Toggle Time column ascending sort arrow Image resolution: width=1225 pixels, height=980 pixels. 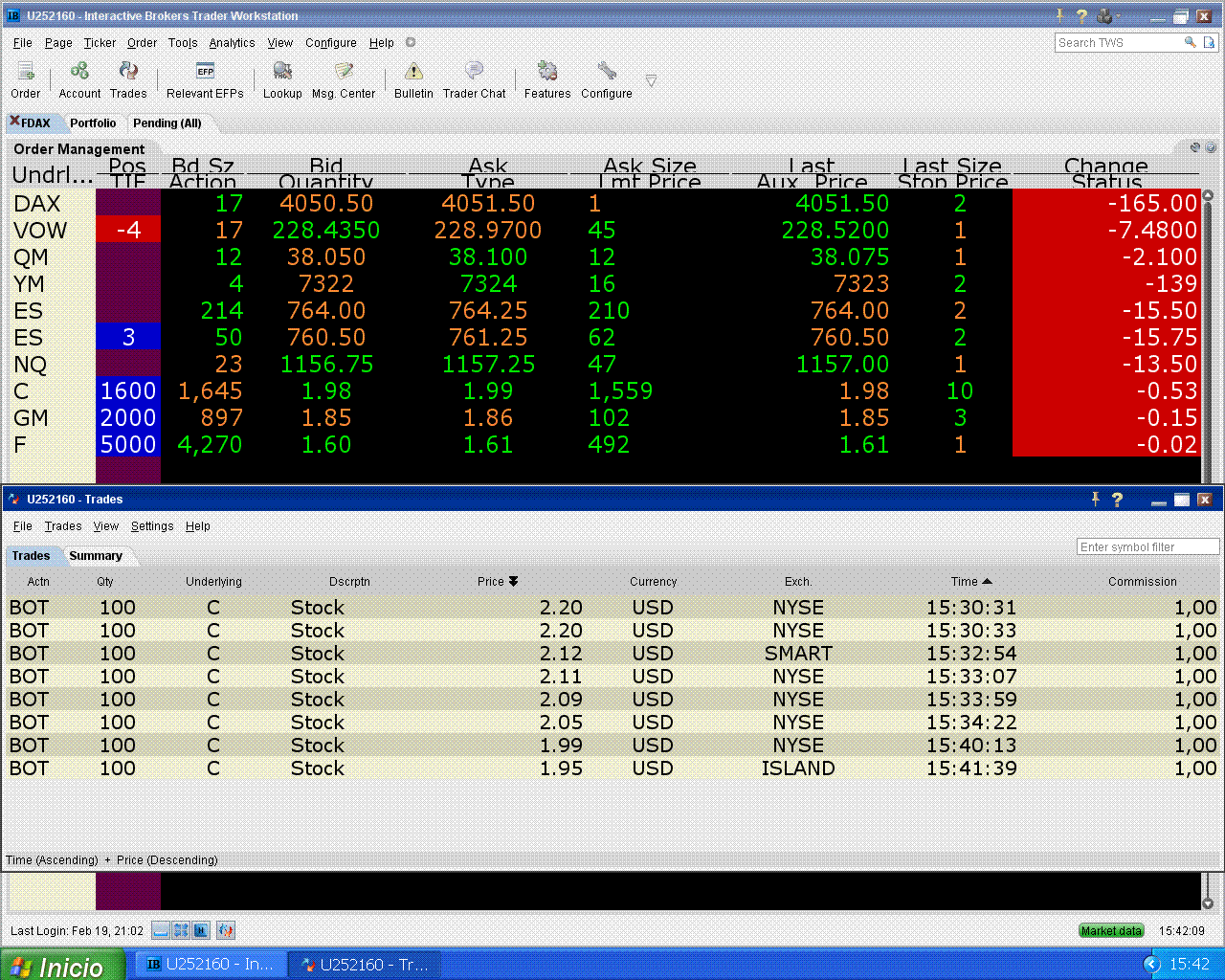(x=987, y=581)
